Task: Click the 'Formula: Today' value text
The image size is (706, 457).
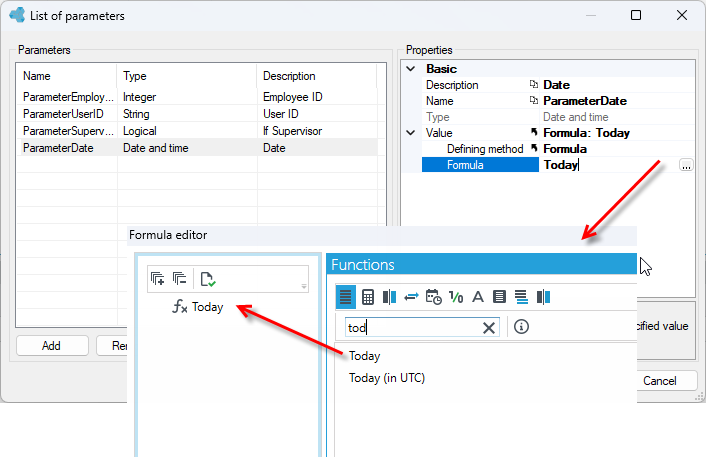Action: pyautogui.click(x=586, y=133)
